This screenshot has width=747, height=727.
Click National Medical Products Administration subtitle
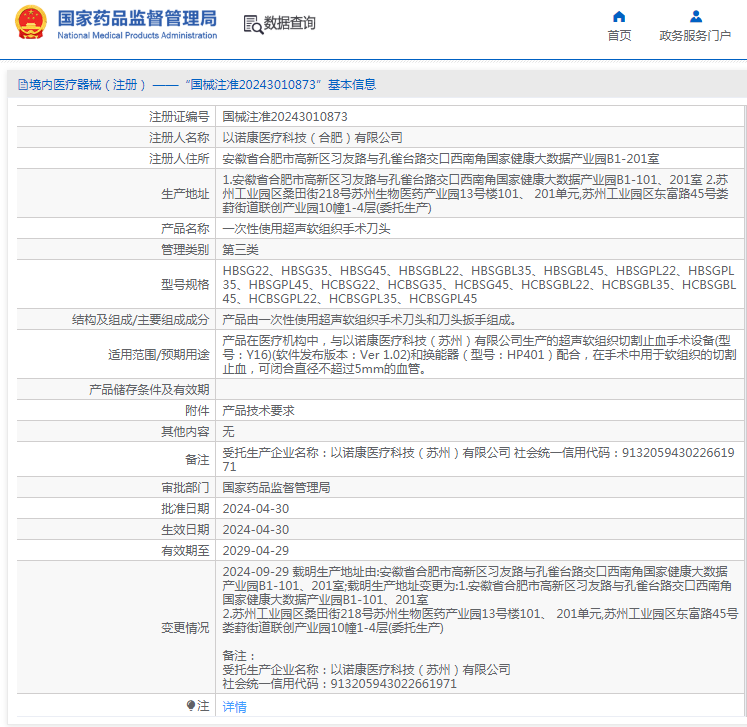137,35
